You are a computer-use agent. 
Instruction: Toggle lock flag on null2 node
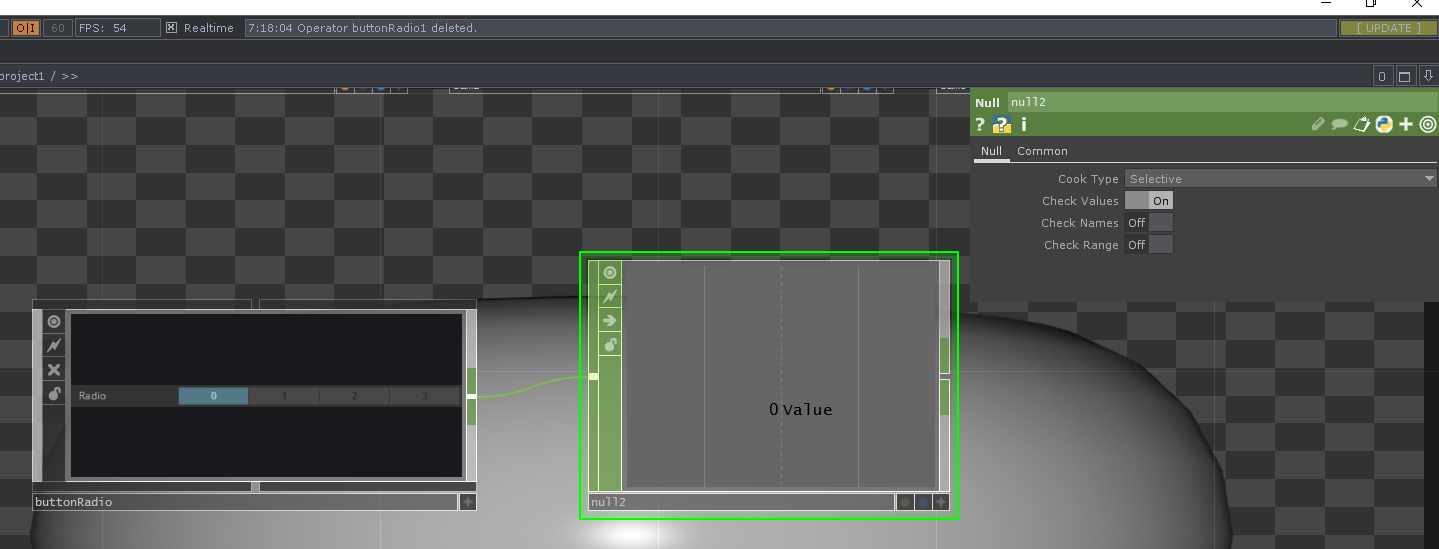[609, 345]
